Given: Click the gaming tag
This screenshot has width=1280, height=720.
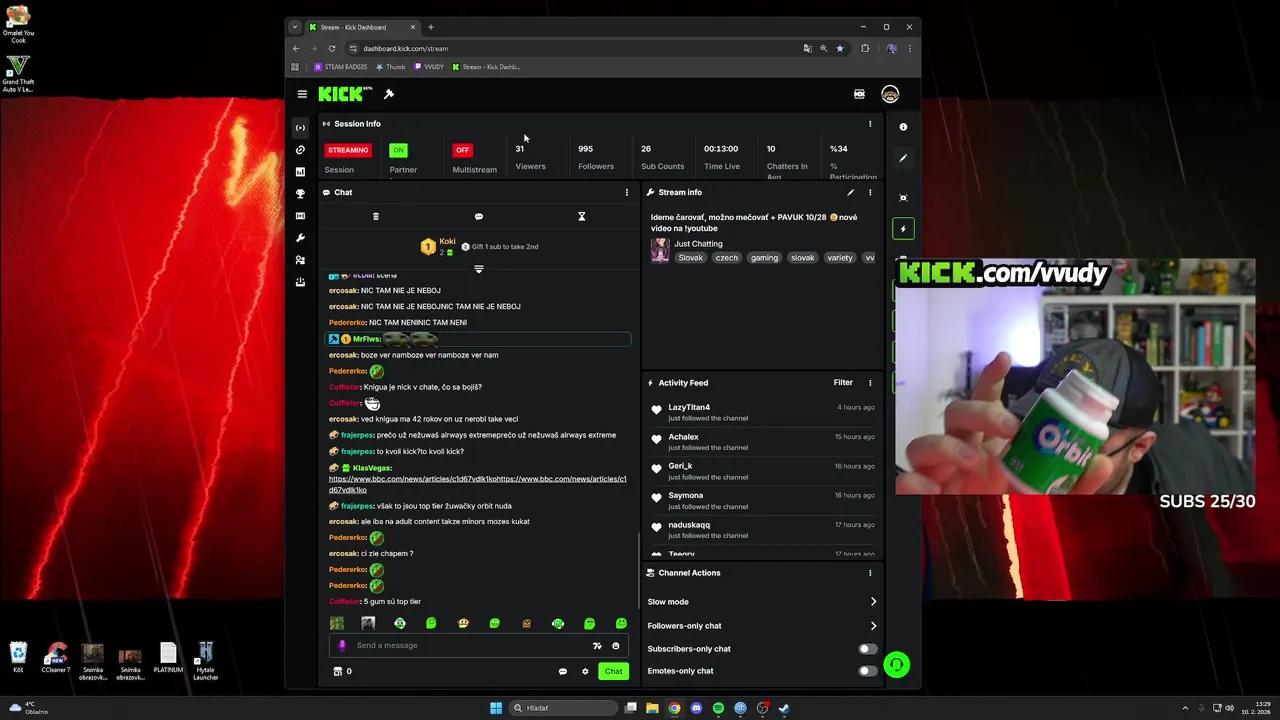Looking at the screenshot, I should coord(764,258).
